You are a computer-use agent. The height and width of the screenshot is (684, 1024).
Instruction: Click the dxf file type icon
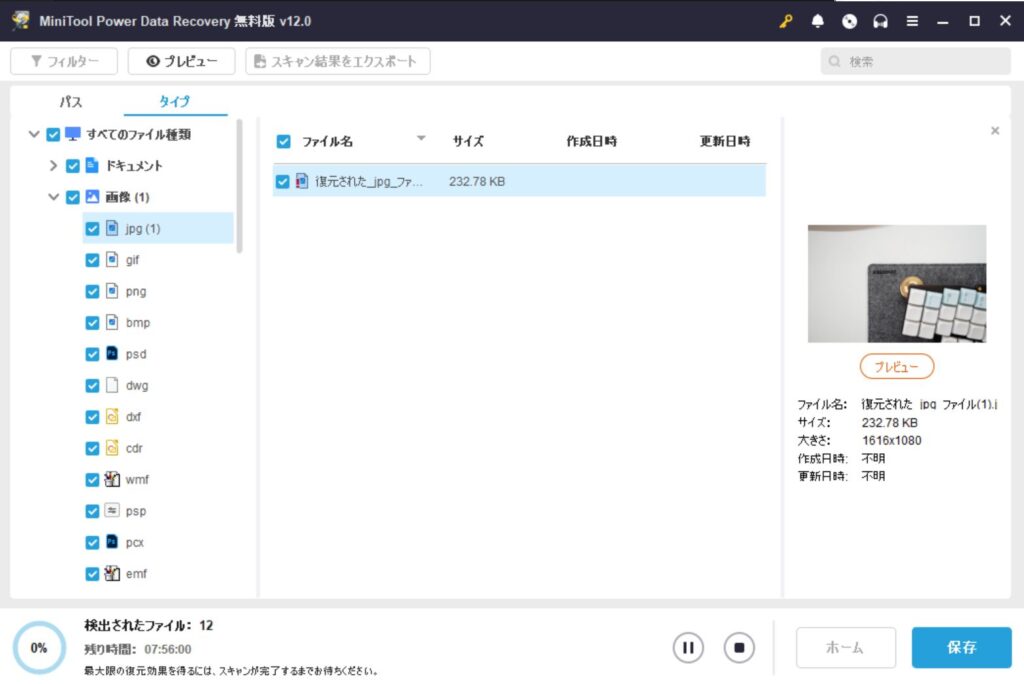[112, 416]
